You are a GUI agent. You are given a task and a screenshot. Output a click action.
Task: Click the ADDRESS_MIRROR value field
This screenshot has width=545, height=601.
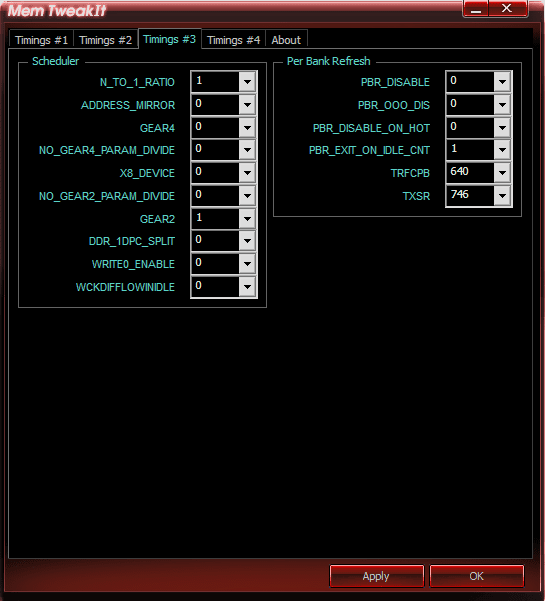pos(215,105)
